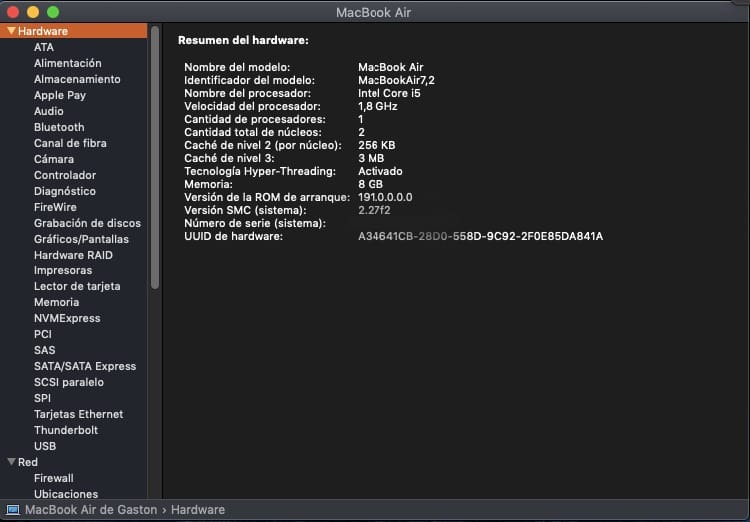Select Gráficos/Pantallas in the sidebar

click(x=81, y=239)
